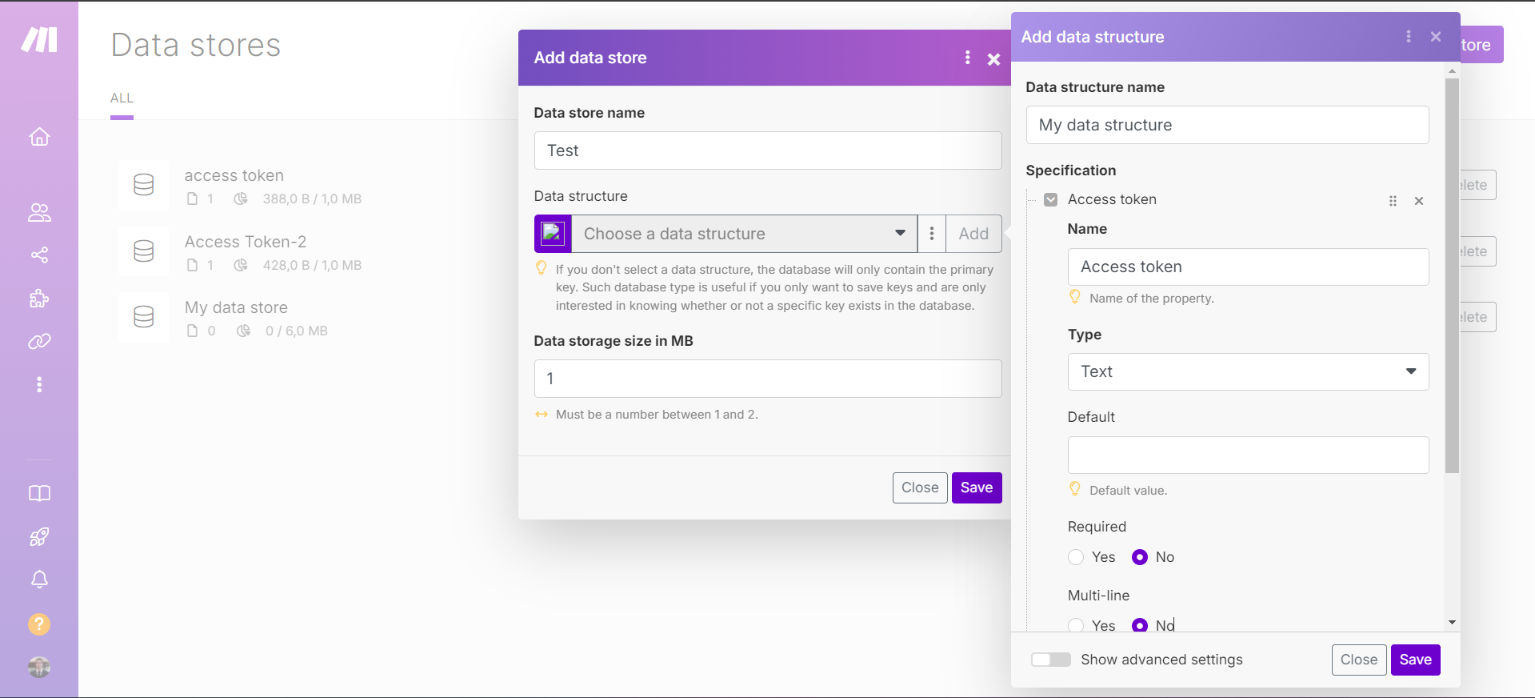Open the documentation book icon

pos(39,494)
